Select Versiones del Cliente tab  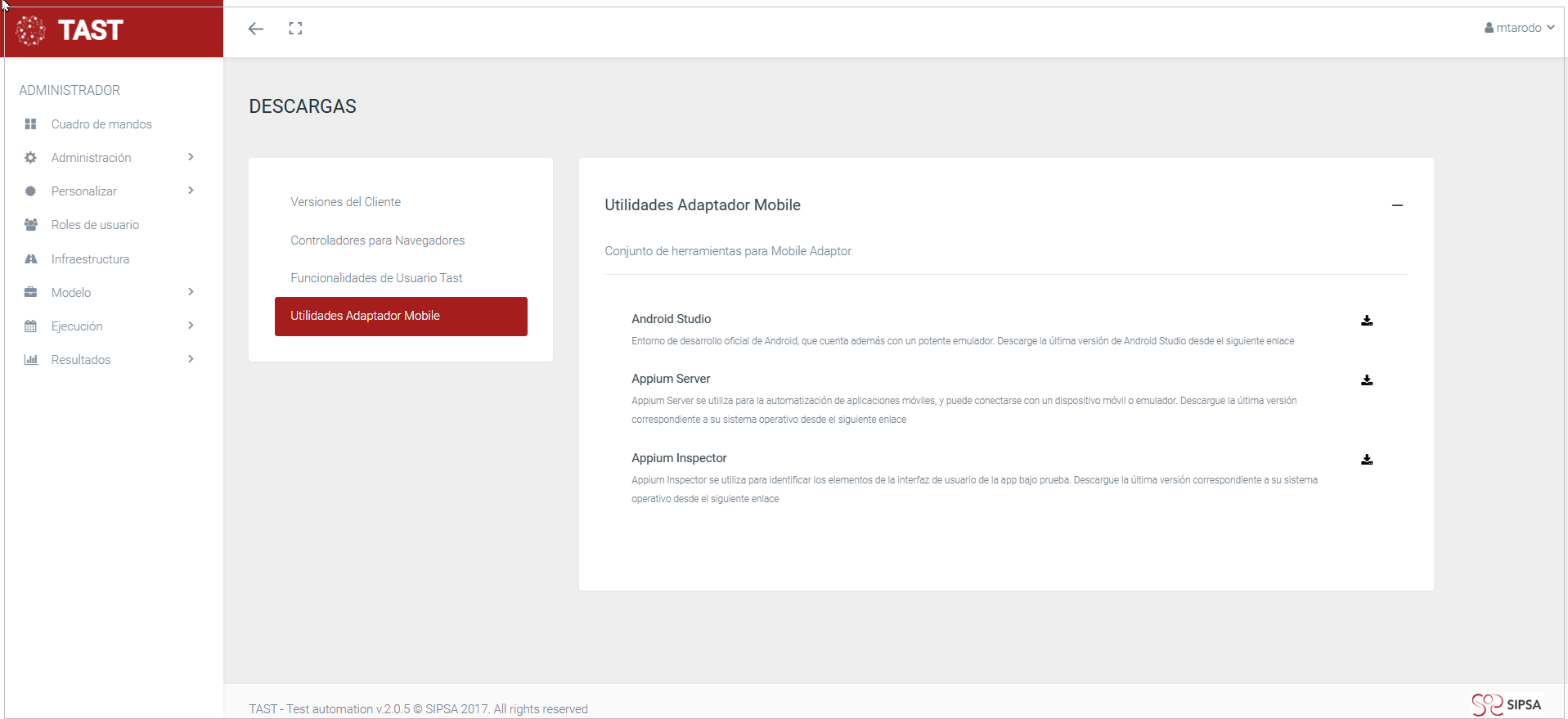pyautogui.click(x=345, y=202)
